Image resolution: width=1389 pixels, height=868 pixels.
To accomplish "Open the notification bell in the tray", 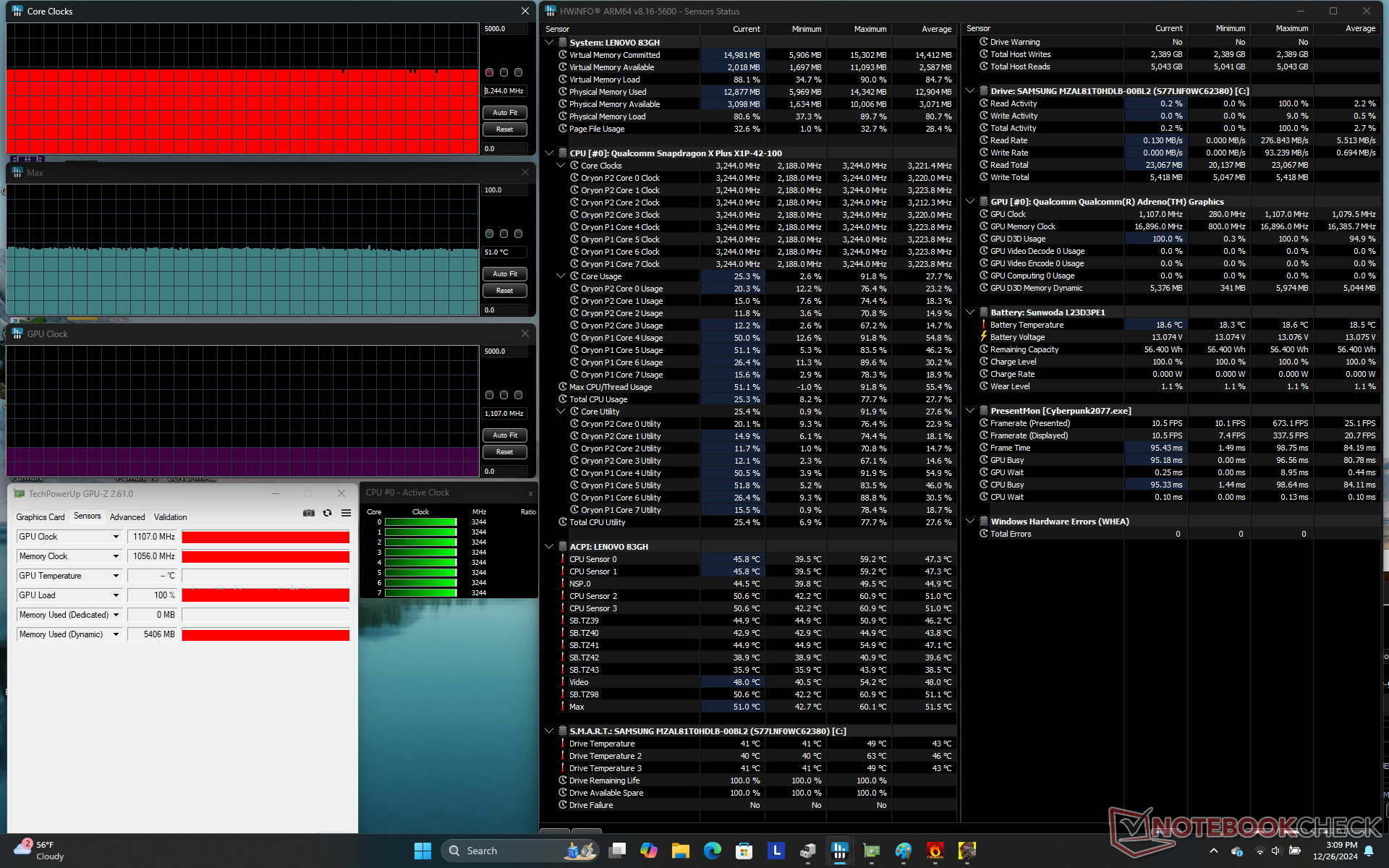I will coord(1369,851).
